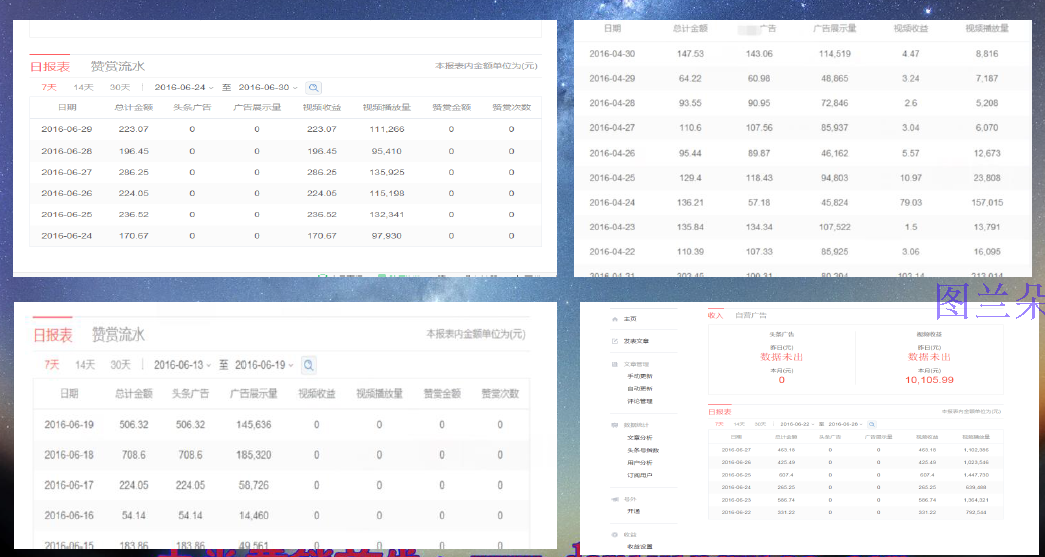Image resolution: width=1045 pixels, height=557 pixels.
Task: Choose 7天 filter beside 2016-06-13 date
Action: 52,364
